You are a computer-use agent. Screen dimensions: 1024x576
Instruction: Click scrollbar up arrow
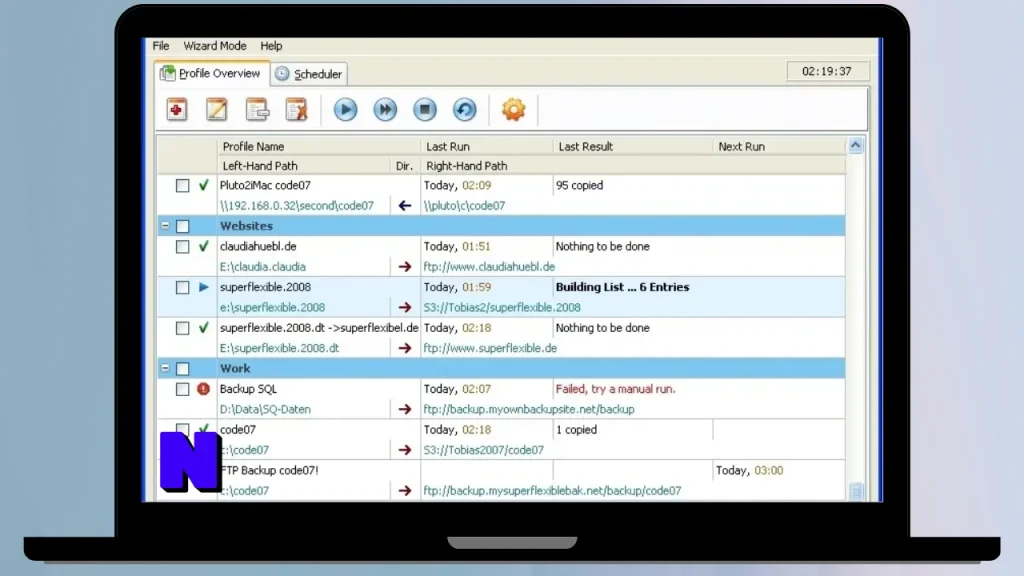(x=856, y=146)
